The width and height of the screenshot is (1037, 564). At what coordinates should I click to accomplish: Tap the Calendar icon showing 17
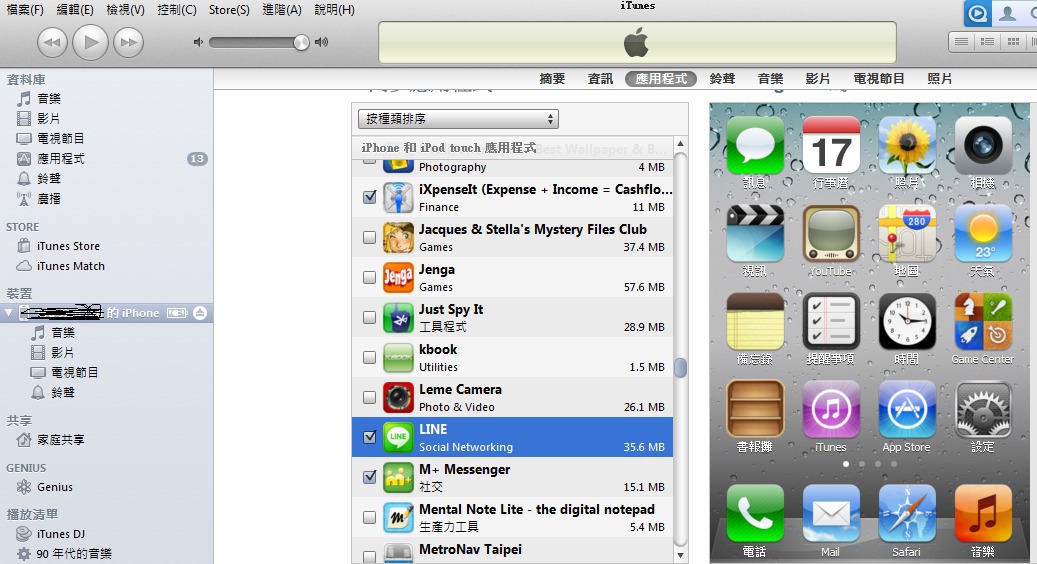831,145
